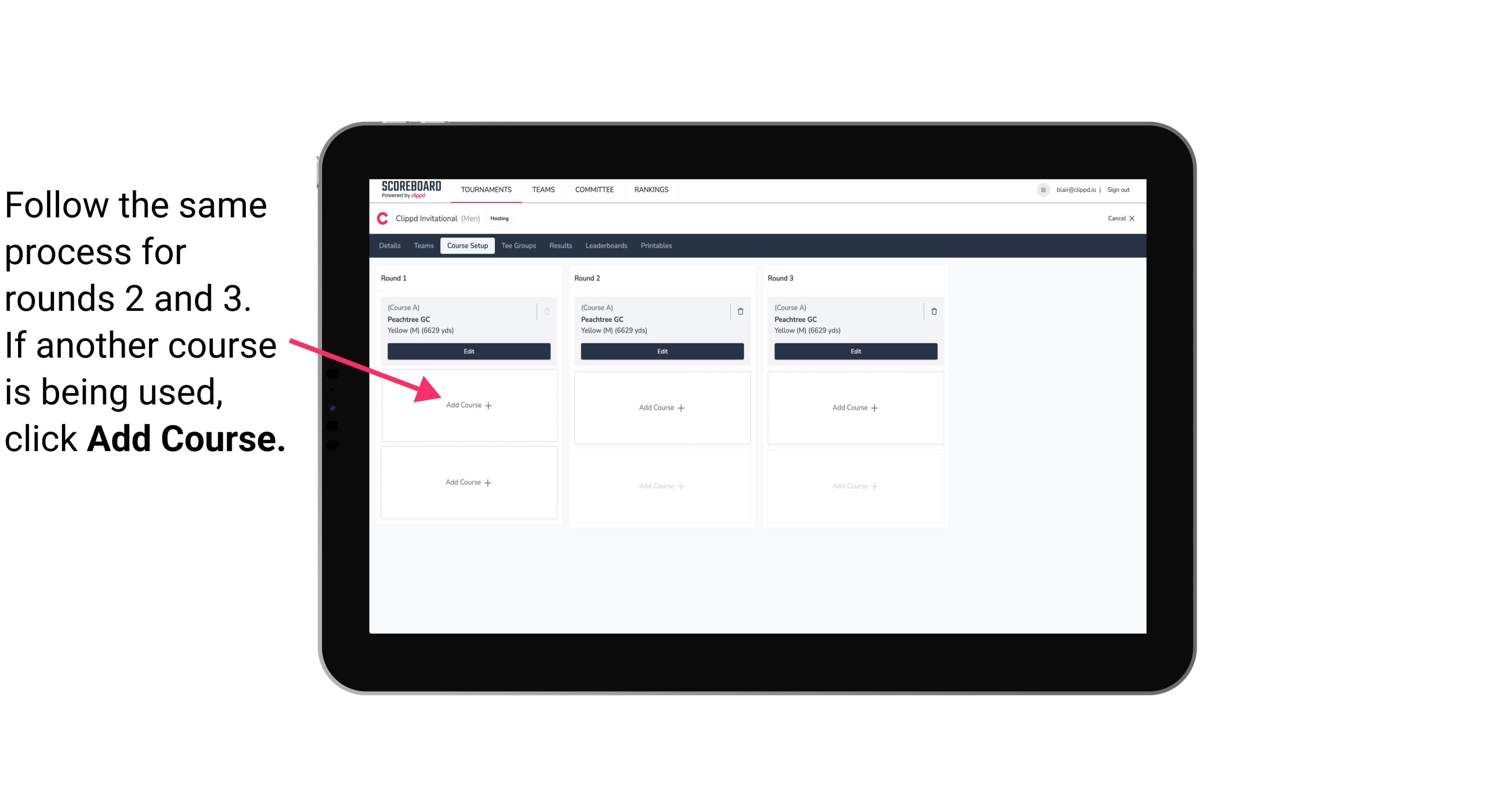Click the second Add Course slot in Round 1
The width and height of the screenshot is (1510, 812).
pos(468,482)
